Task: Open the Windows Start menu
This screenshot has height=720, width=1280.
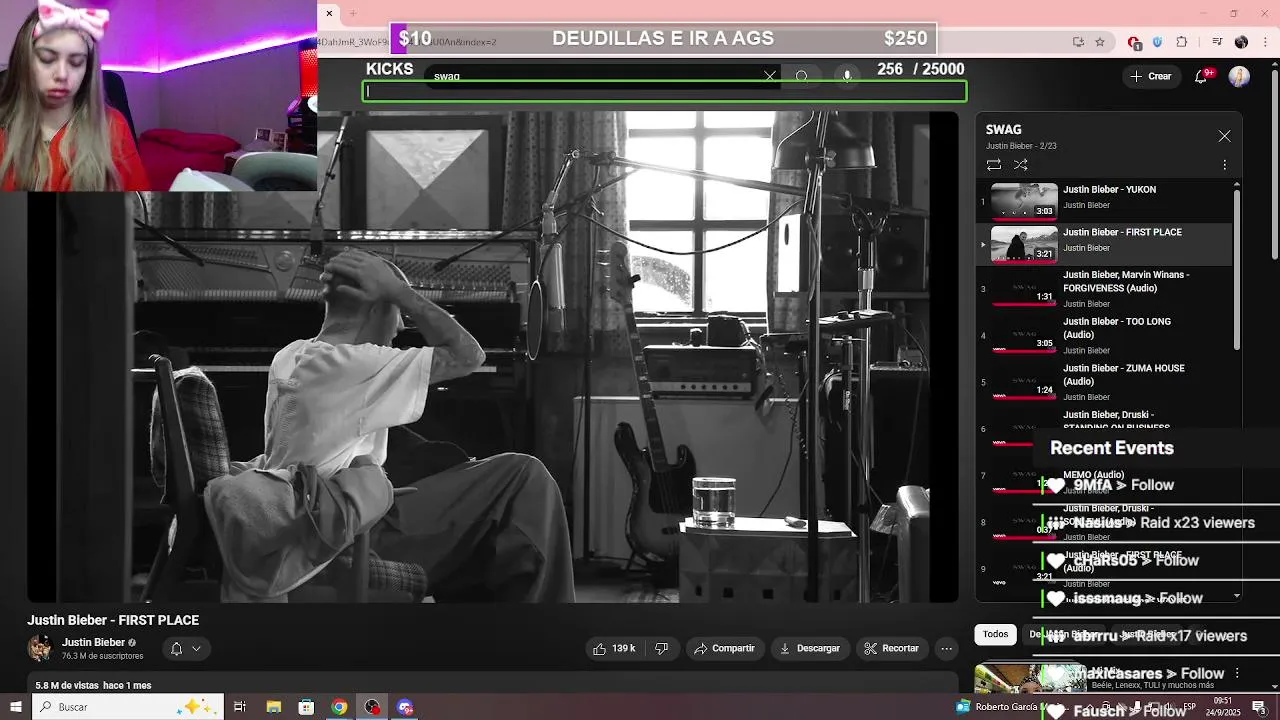Action: (x=15, y=707)
